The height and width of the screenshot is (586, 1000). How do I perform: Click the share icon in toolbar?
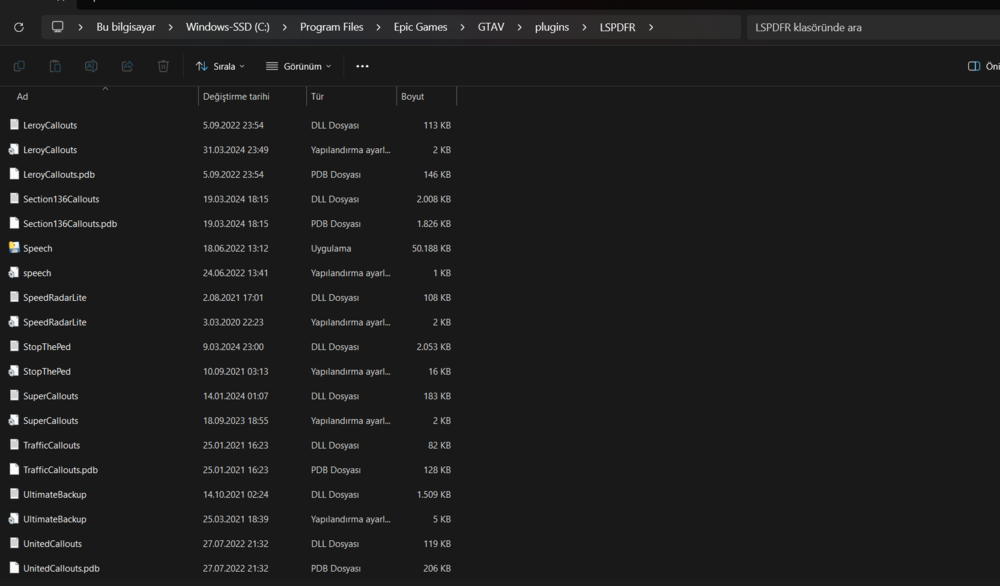point(128,66)
